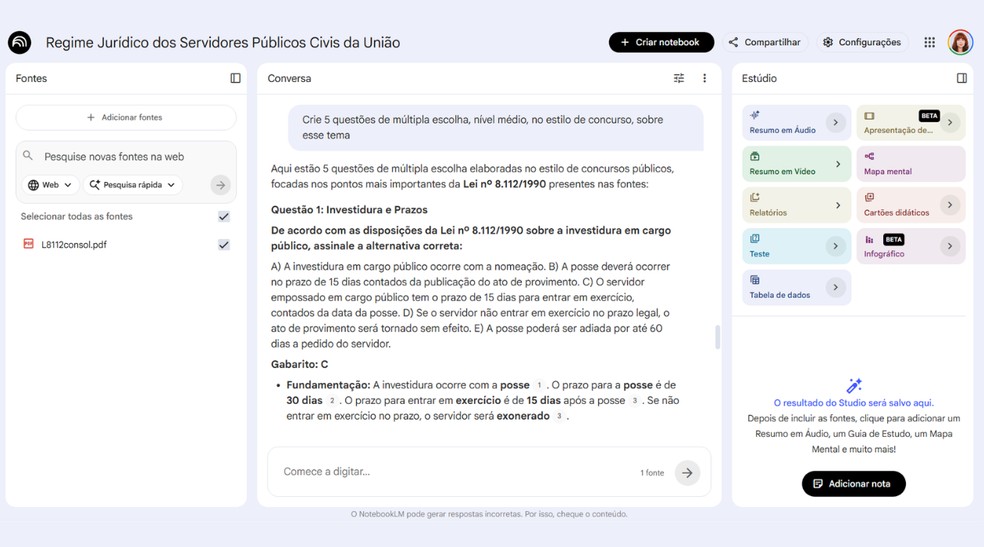
Task: Open Resumo em Vídeo card
Action: coord(796,164)
